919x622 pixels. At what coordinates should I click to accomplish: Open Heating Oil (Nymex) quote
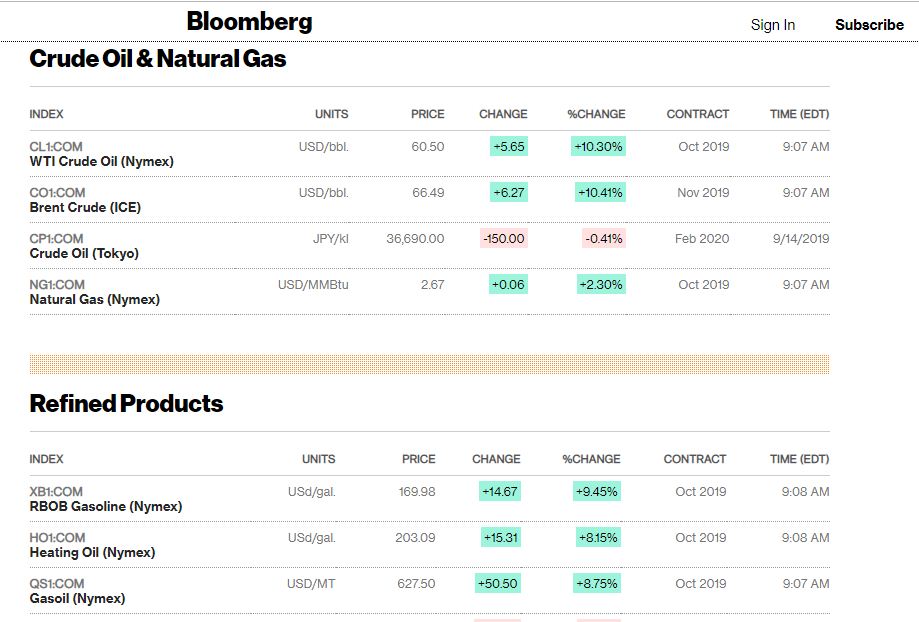[92, 552]
